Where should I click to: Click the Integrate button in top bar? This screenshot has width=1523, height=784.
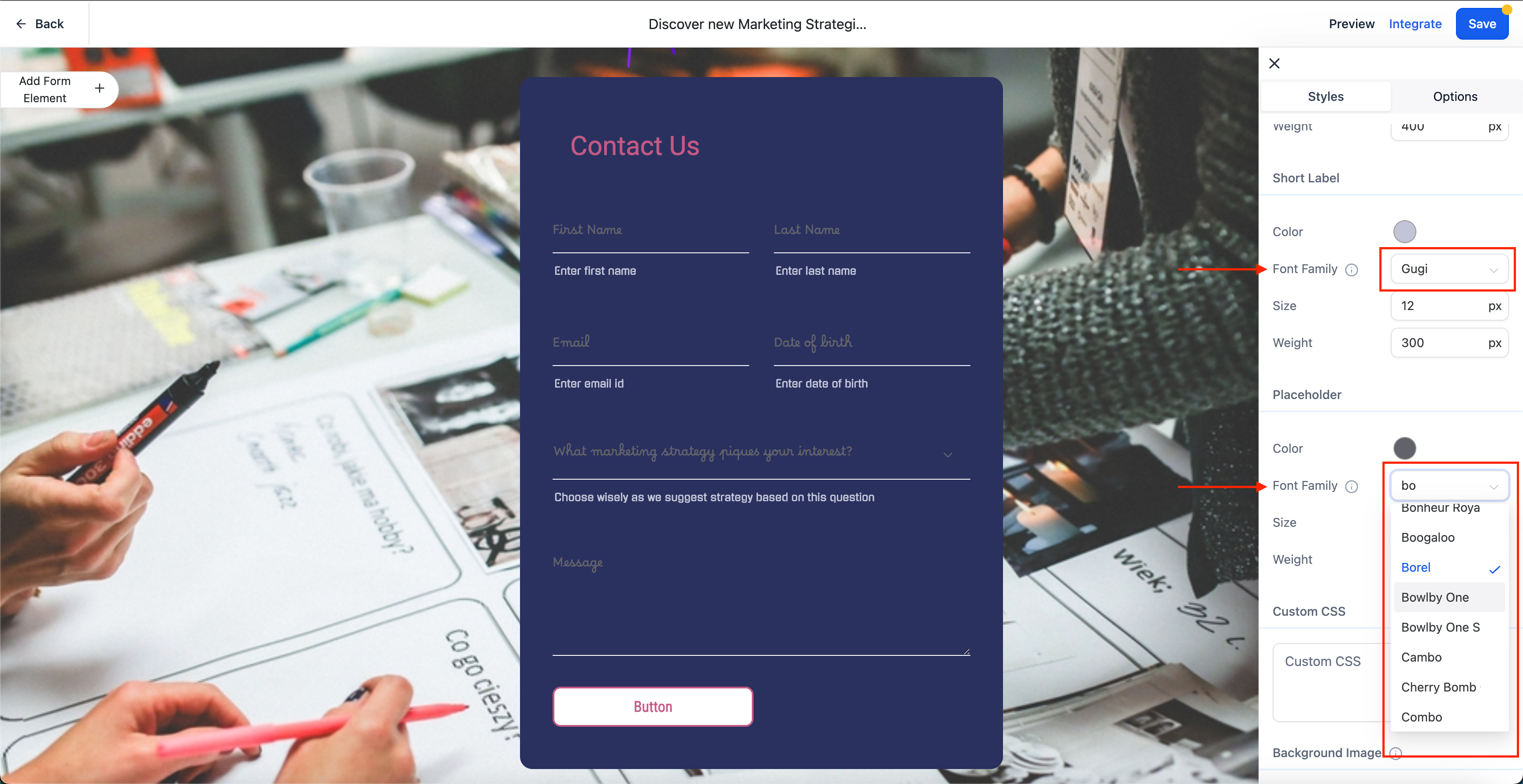(x=1415, y=23)
